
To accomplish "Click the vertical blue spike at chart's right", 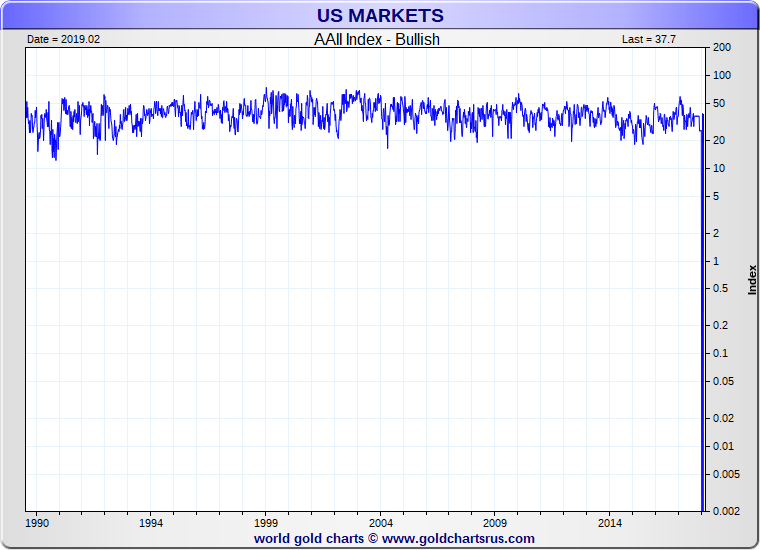I will (x=703, y=320).
